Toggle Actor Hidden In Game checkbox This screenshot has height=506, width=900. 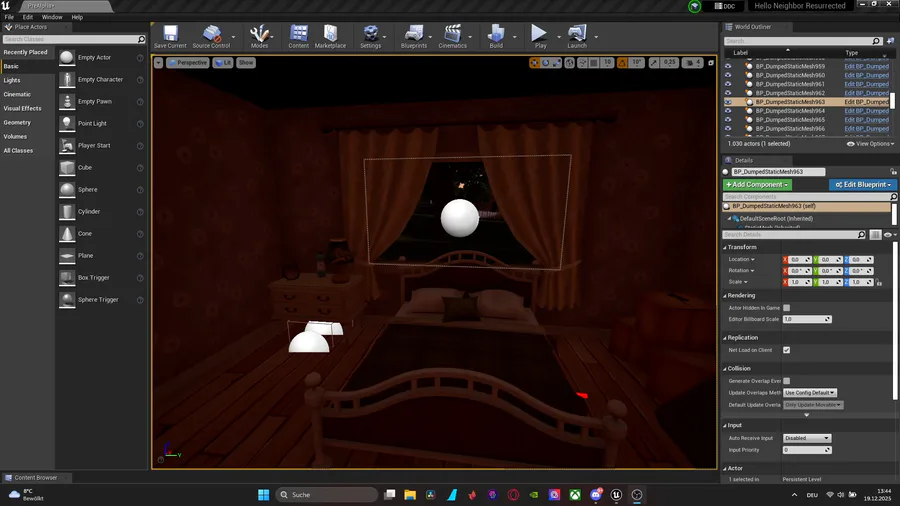786,308
